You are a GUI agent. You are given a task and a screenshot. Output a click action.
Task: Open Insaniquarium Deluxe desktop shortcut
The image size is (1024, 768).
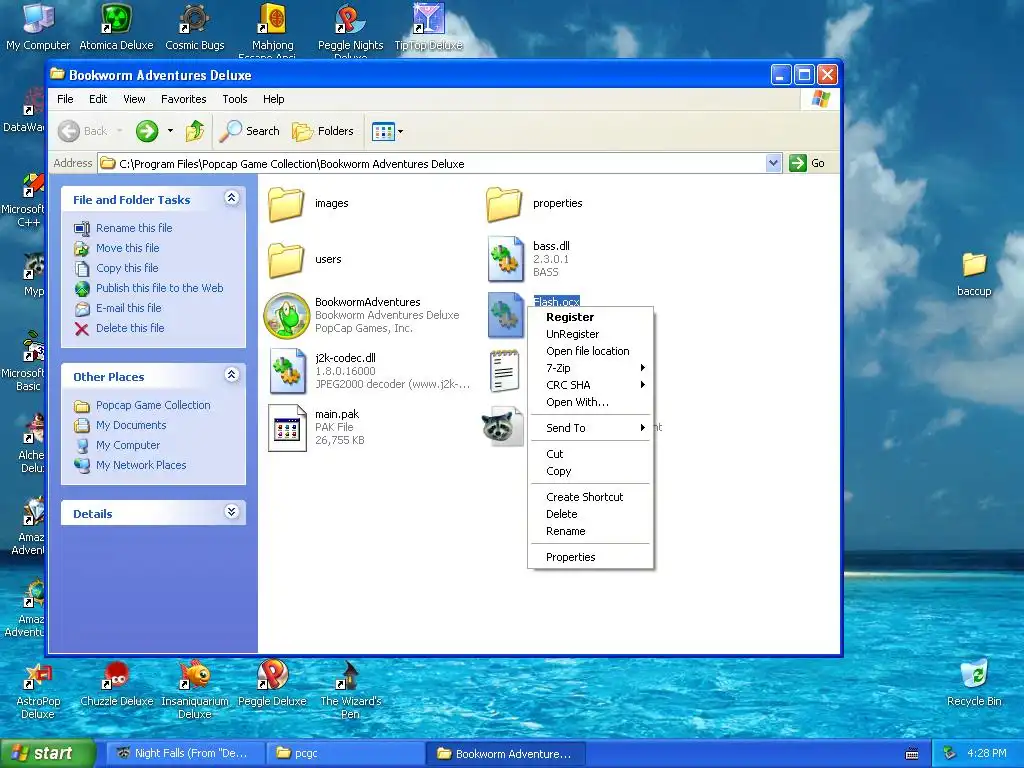coord(195,690)
